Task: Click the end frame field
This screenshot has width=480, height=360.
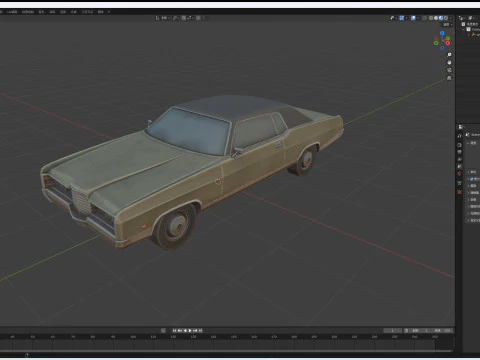Action: [442, 331]
